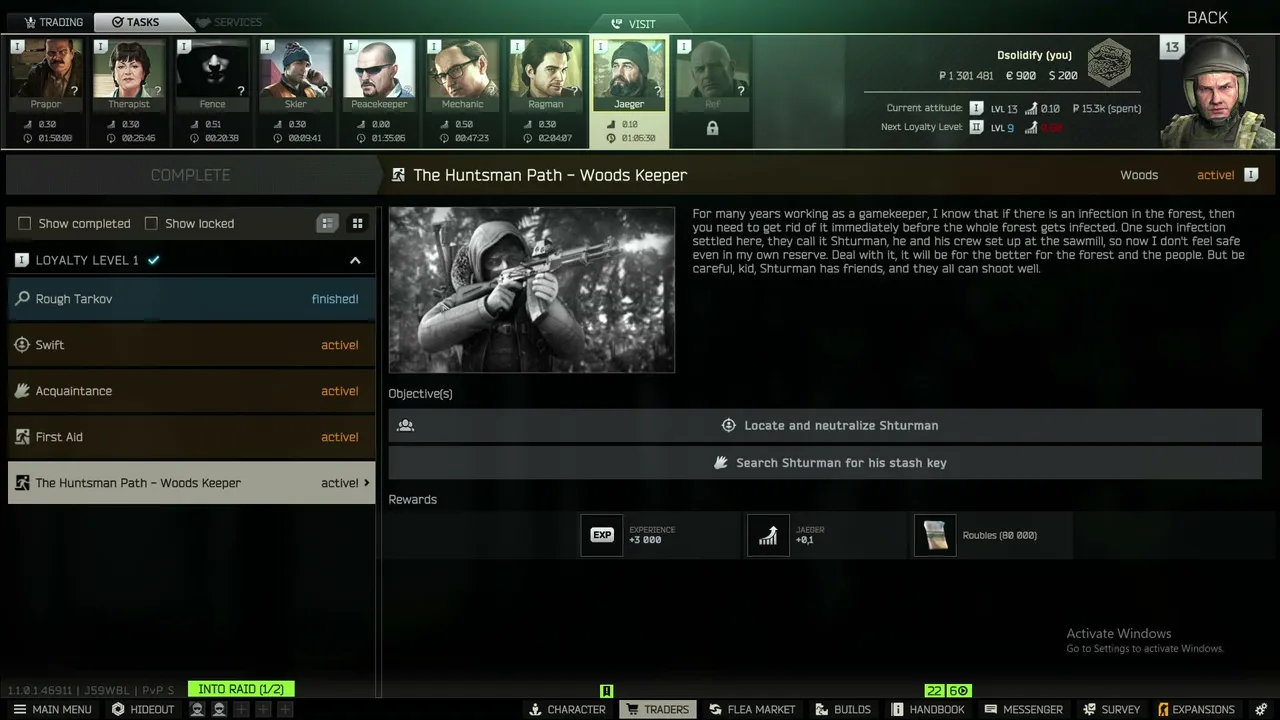Open the Character screen
This screenshot has width=1280, height=720.
coord(568,709)
